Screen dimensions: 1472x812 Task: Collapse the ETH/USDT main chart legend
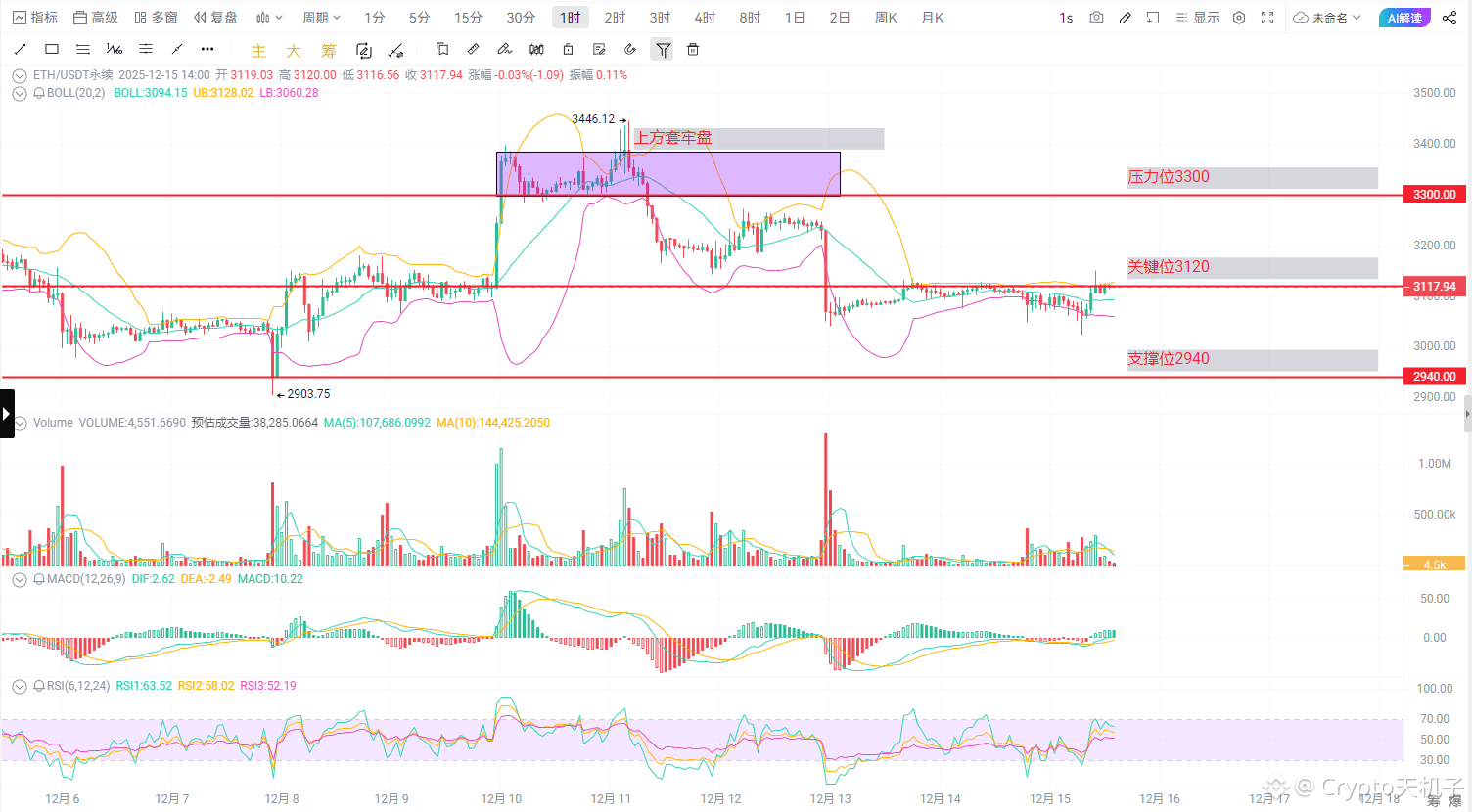[20, 75]
